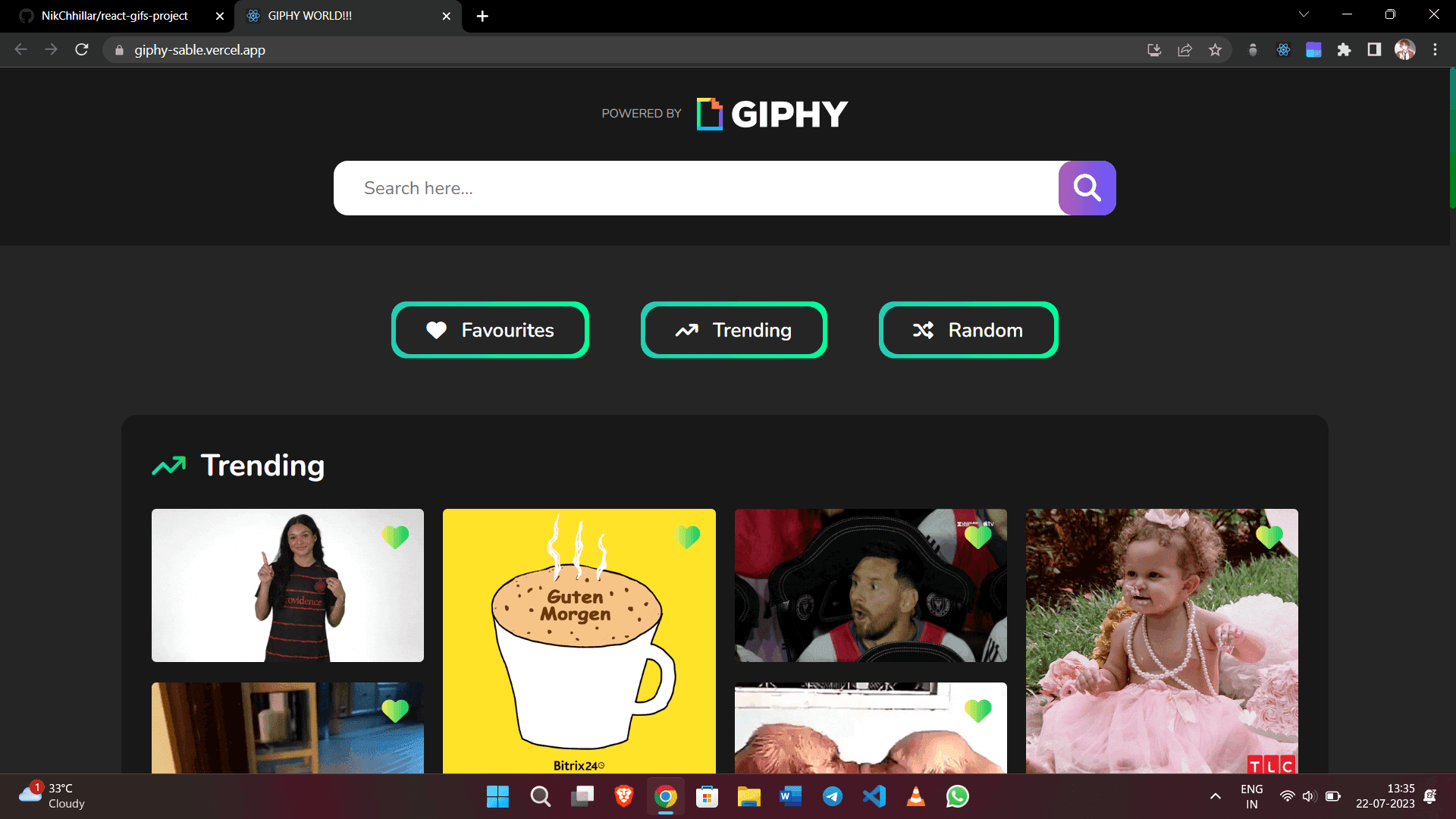This screenshot has width=1456, height=819.
Task: Open Google Chrome taskbar icon
Action: [x=666, y=796]
